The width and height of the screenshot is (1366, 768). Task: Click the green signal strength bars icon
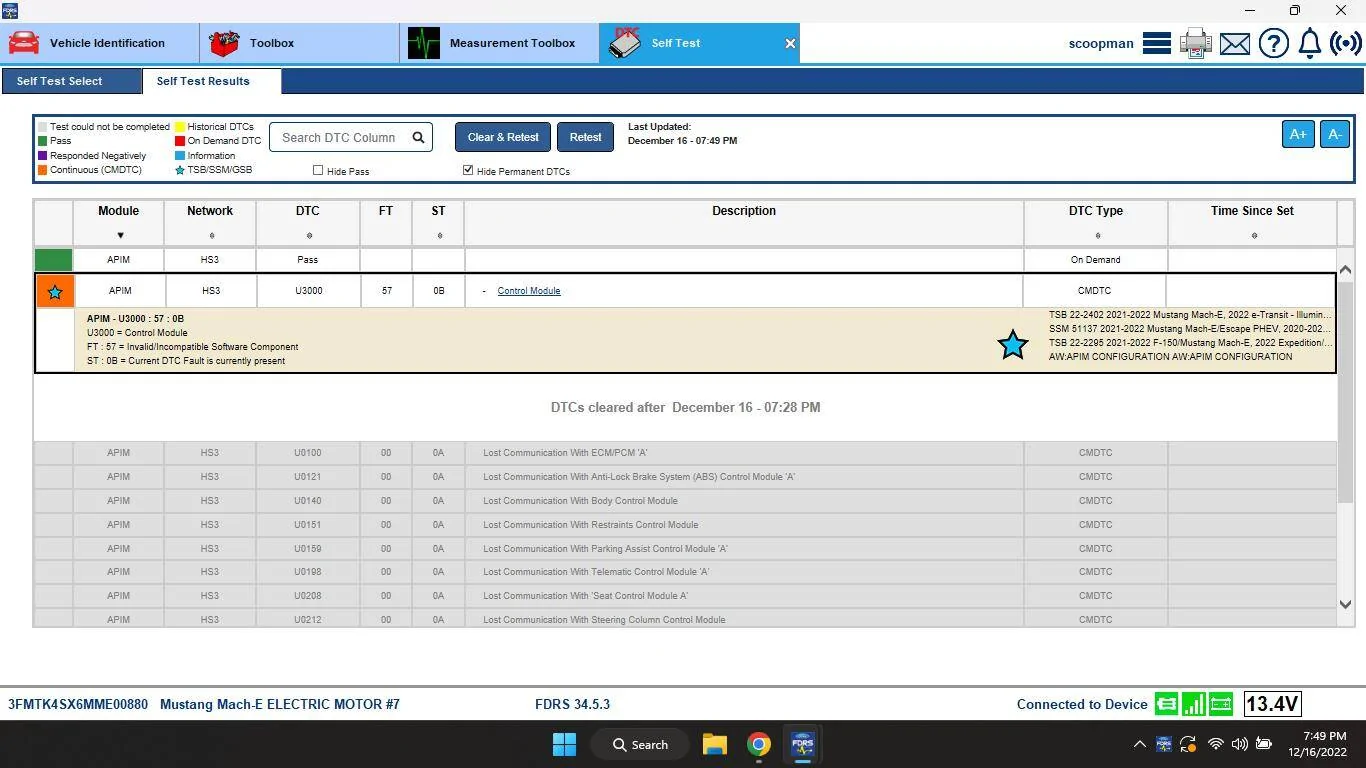[1194, 704]
